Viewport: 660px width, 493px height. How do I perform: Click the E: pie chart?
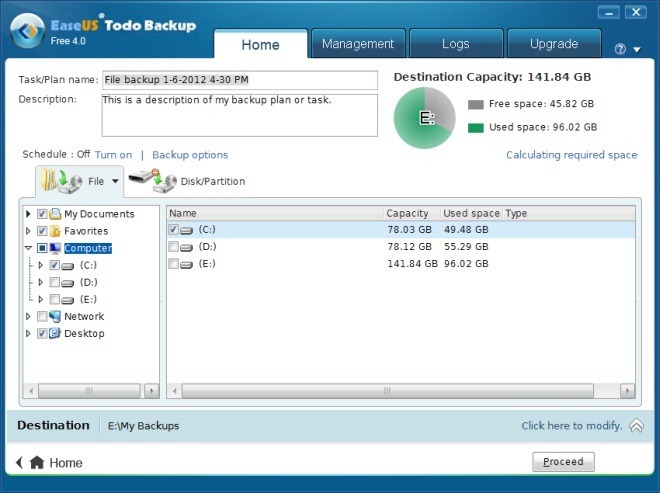click(424, 118)
